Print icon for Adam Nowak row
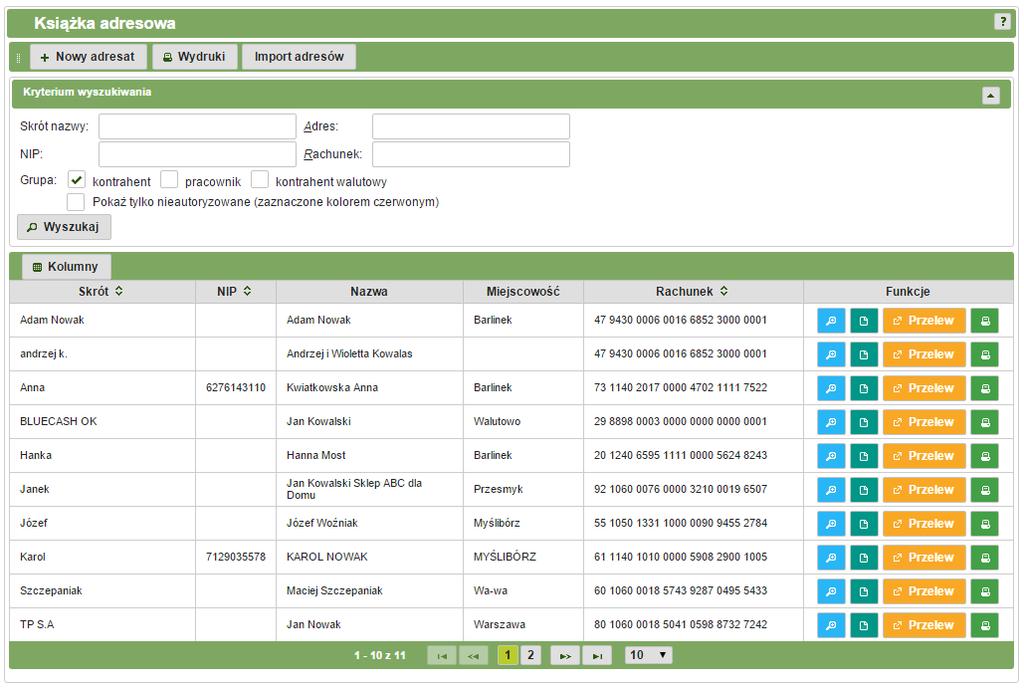Image resolution: width=1024 pixels, height=688 pixels. pyautogui.click(x=985, y=321)
